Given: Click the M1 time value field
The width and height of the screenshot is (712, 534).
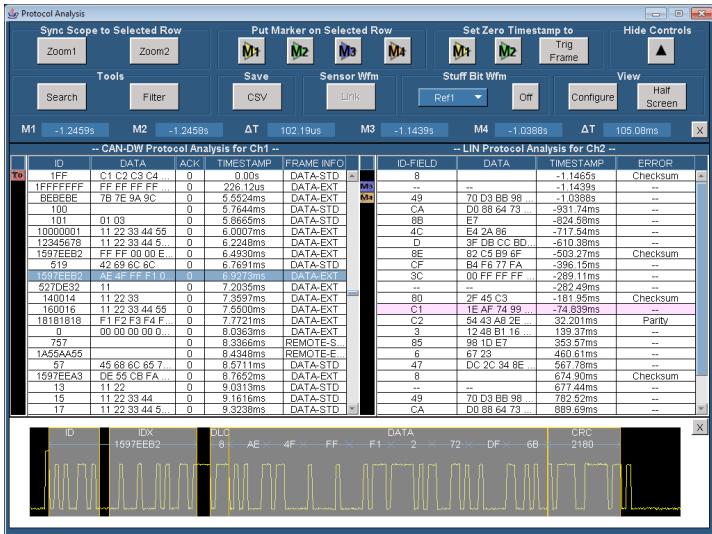Looking at the screenshot, I should tap(75, 130).
